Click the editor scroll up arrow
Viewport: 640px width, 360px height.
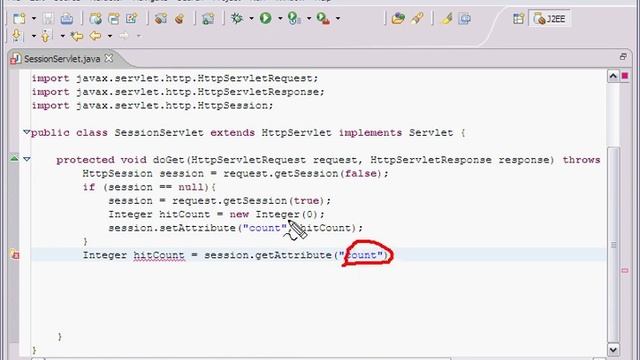[613, 76]
